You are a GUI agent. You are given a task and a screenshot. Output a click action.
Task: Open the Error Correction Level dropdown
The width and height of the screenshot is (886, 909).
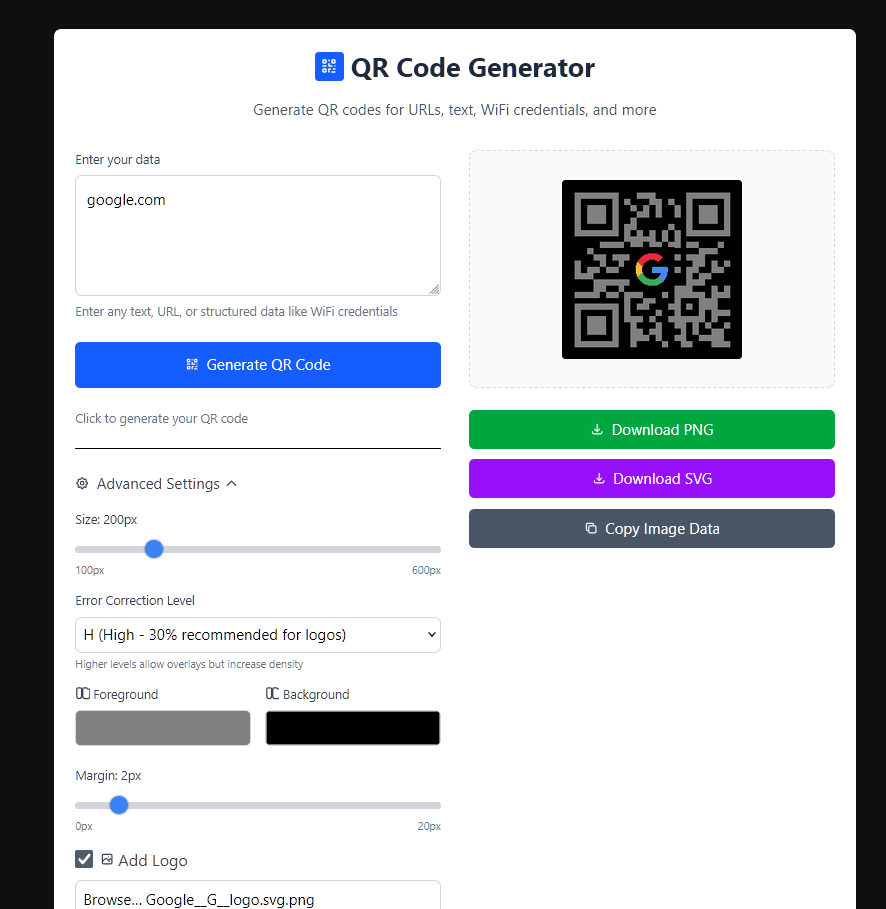pyautogui.click(x=257, y=634)
